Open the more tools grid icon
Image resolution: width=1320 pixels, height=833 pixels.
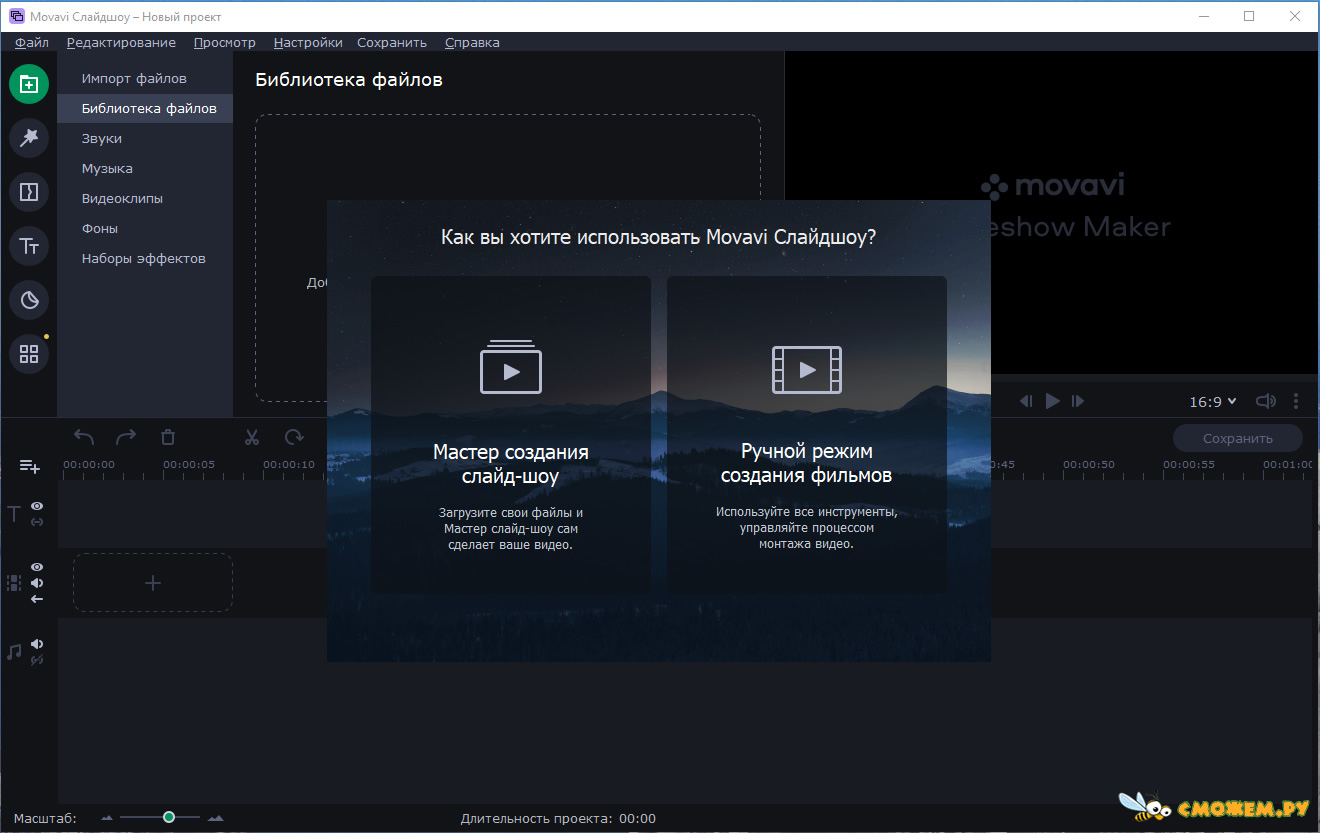(x=29, y=354)
